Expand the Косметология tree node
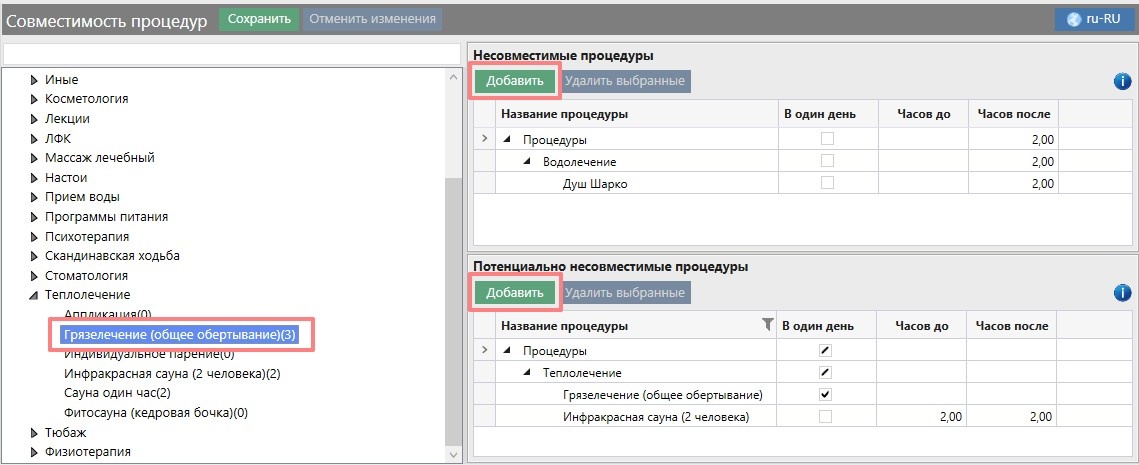The height and width of the screenshot is (465, 1139). coord(35,99)
